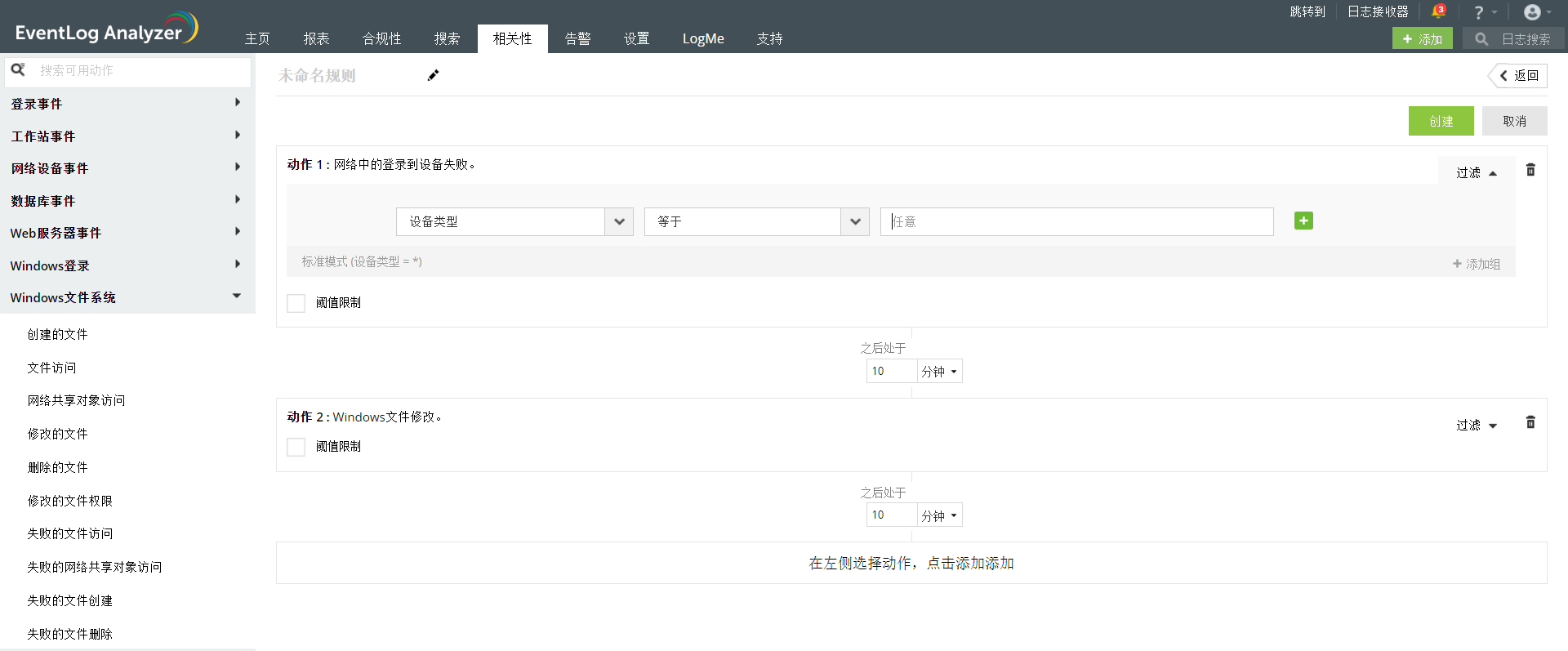Expand the Web服务器事件 category

click(127, 233)
